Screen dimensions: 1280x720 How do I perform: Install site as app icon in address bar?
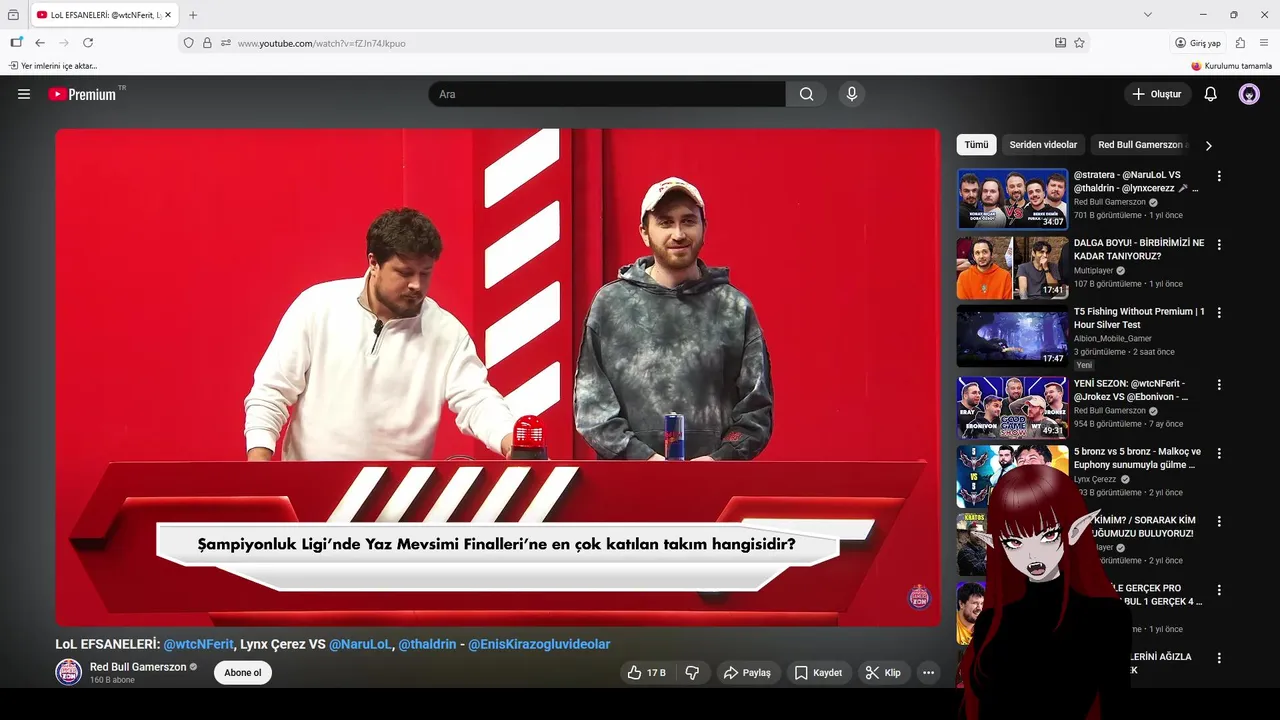pyautogui.click(x=1060, y=43)
